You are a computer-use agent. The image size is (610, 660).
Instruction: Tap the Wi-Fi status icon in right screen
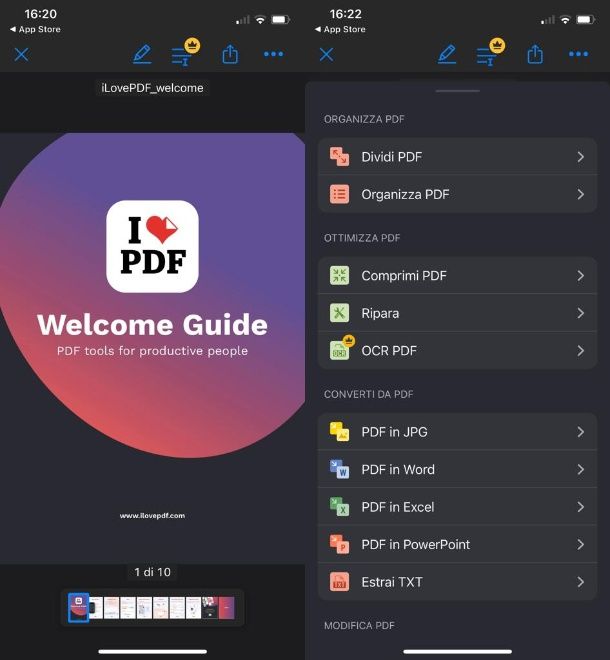(565, 19)
